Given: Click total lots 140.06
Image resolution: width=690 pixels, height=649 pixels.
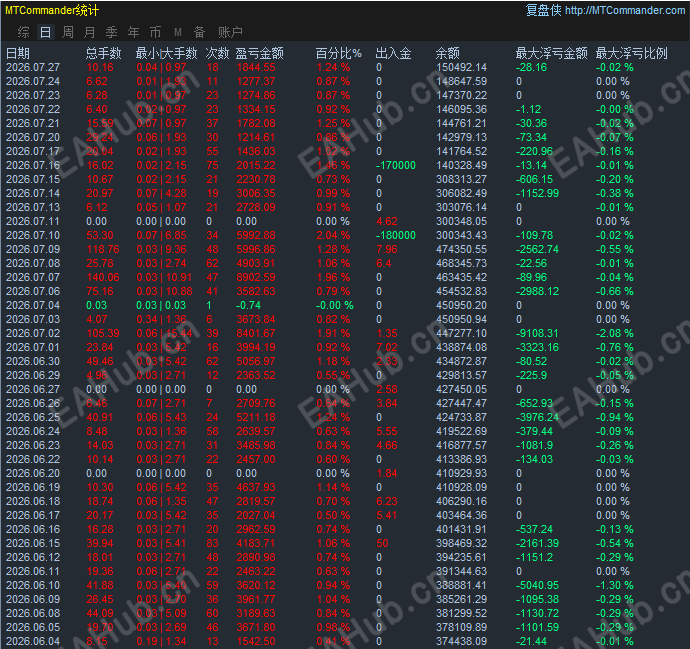Looking at the screenshot, I should pos(103,277).
